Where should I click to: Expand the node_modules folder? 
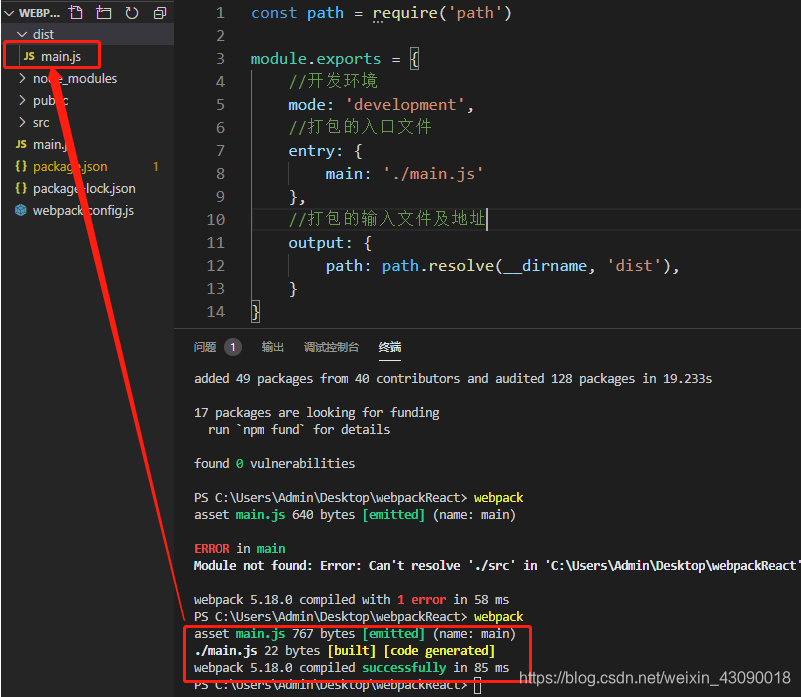pos(22,78)
